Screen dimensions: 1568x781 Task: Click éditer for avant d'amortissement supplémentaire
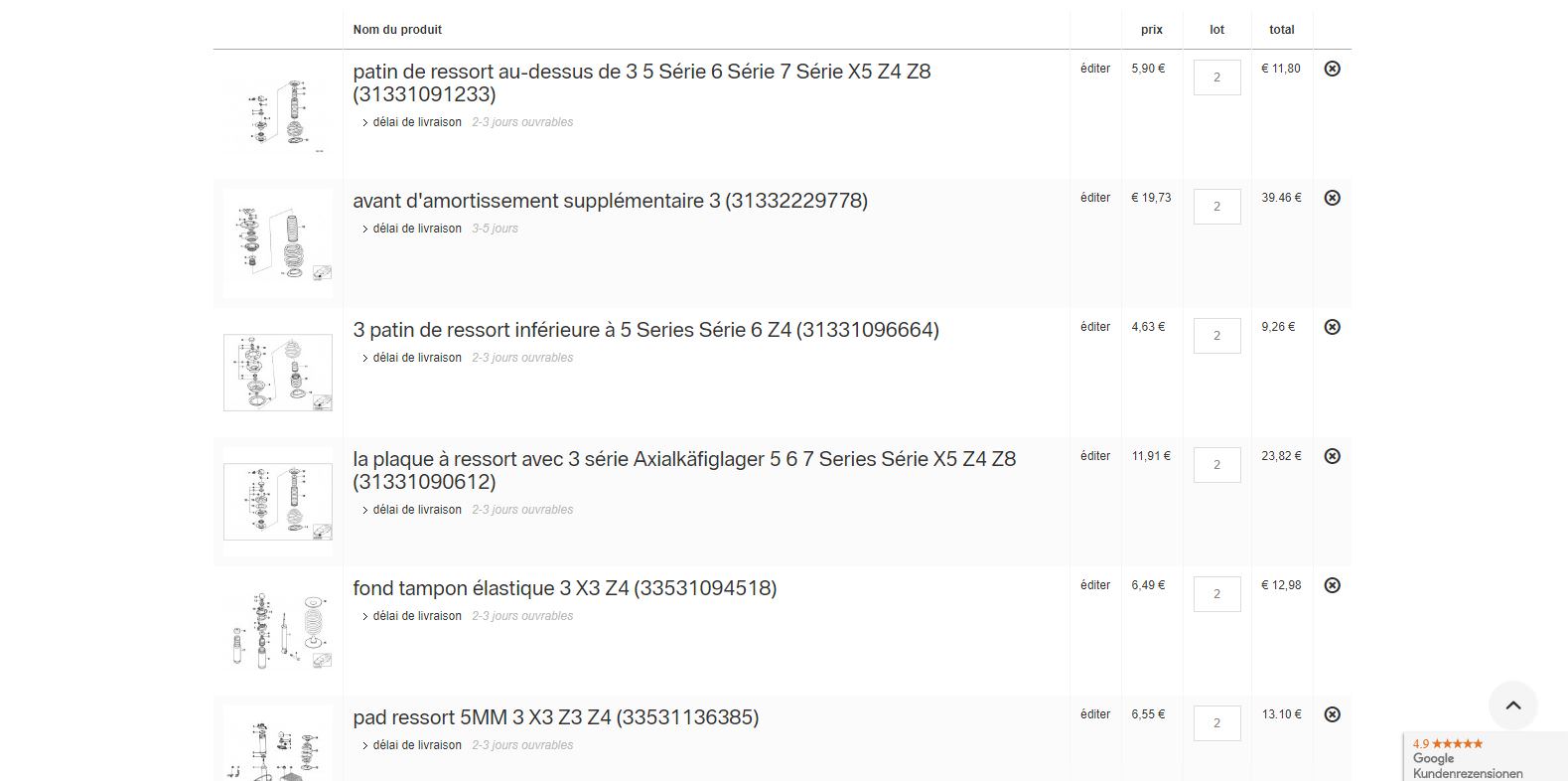point(1095,198)
